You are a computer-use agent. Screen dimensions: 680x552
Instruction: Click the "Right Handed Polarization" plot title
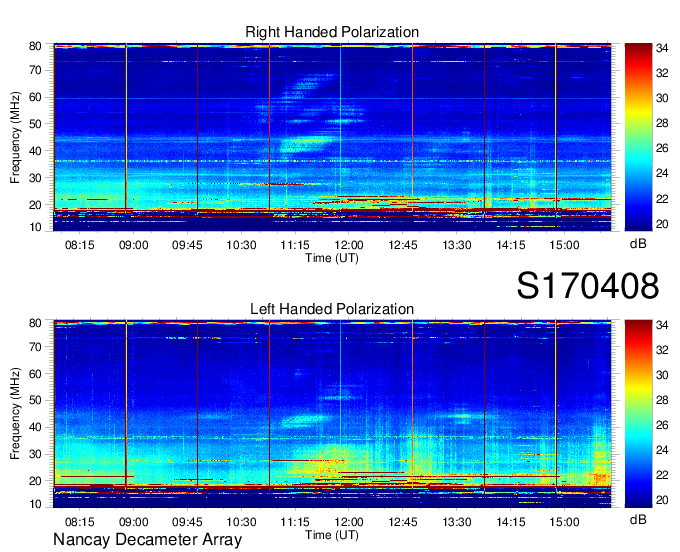coord(332,32)
